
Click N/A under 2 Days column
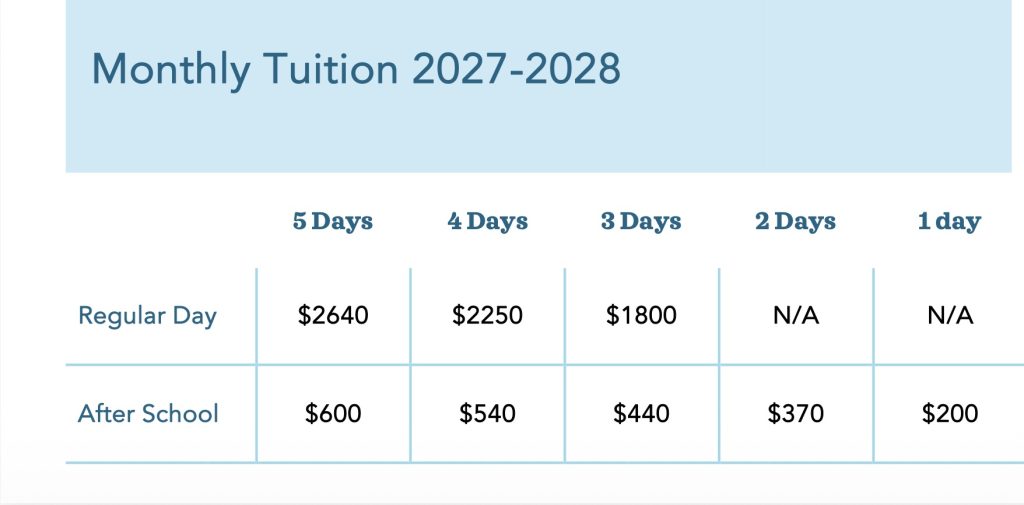click(x=795, y=316)
